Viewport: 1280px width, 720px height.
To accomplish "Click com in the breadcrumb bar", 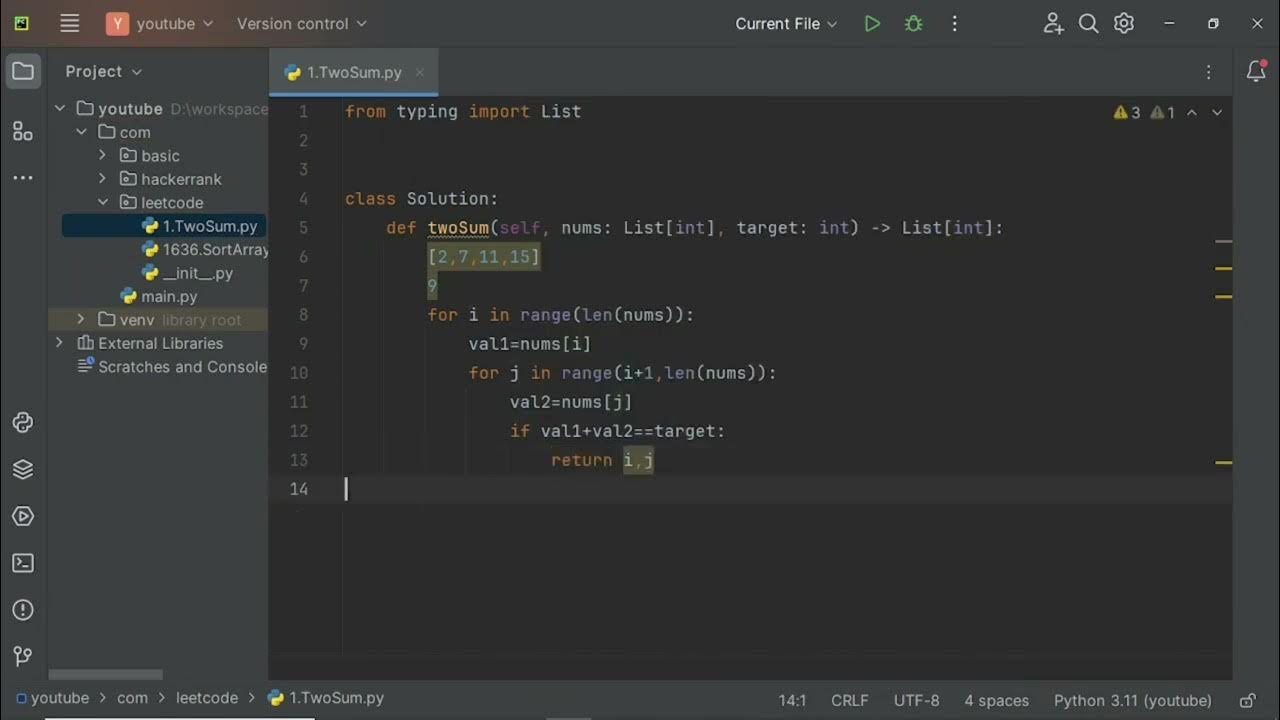I will click(x=132, y=699).
